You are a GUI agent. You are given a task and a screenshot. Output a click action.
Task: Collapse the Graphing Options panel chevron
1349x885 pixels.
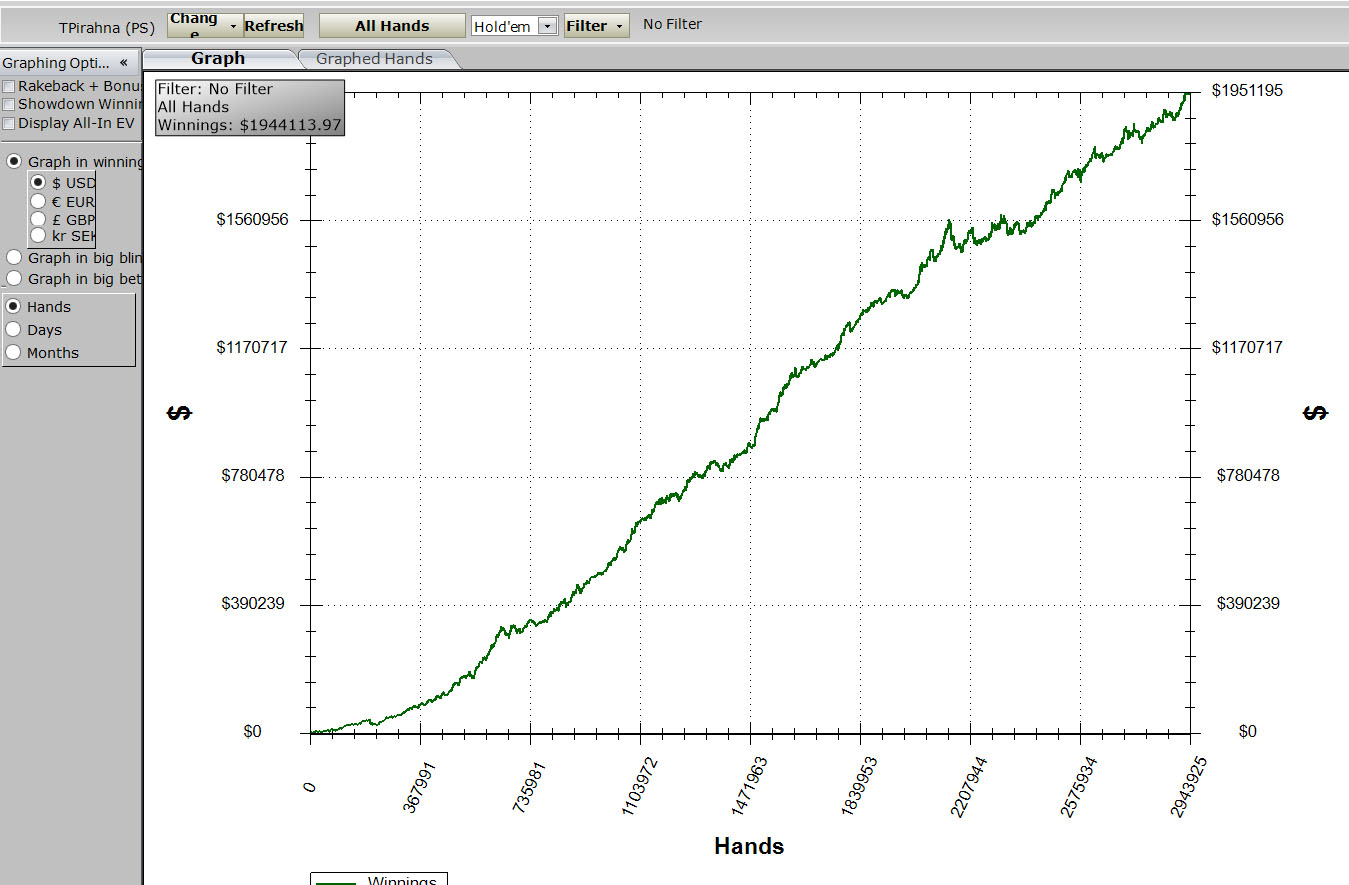pyautogui.click(x=123, y=62)
